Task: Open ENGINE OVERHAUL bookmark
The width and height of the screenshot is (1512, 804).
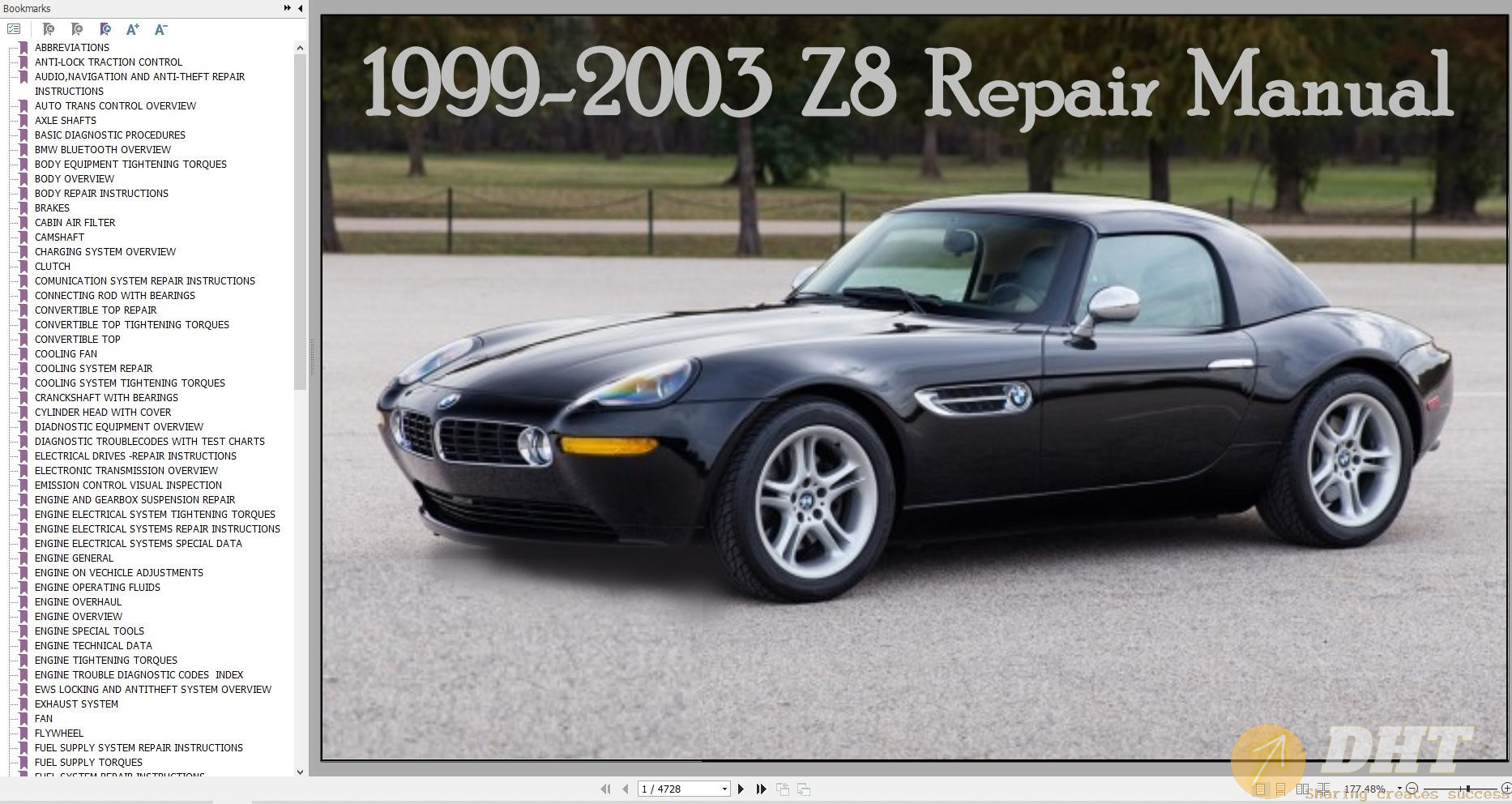Action: pos(78,601)
